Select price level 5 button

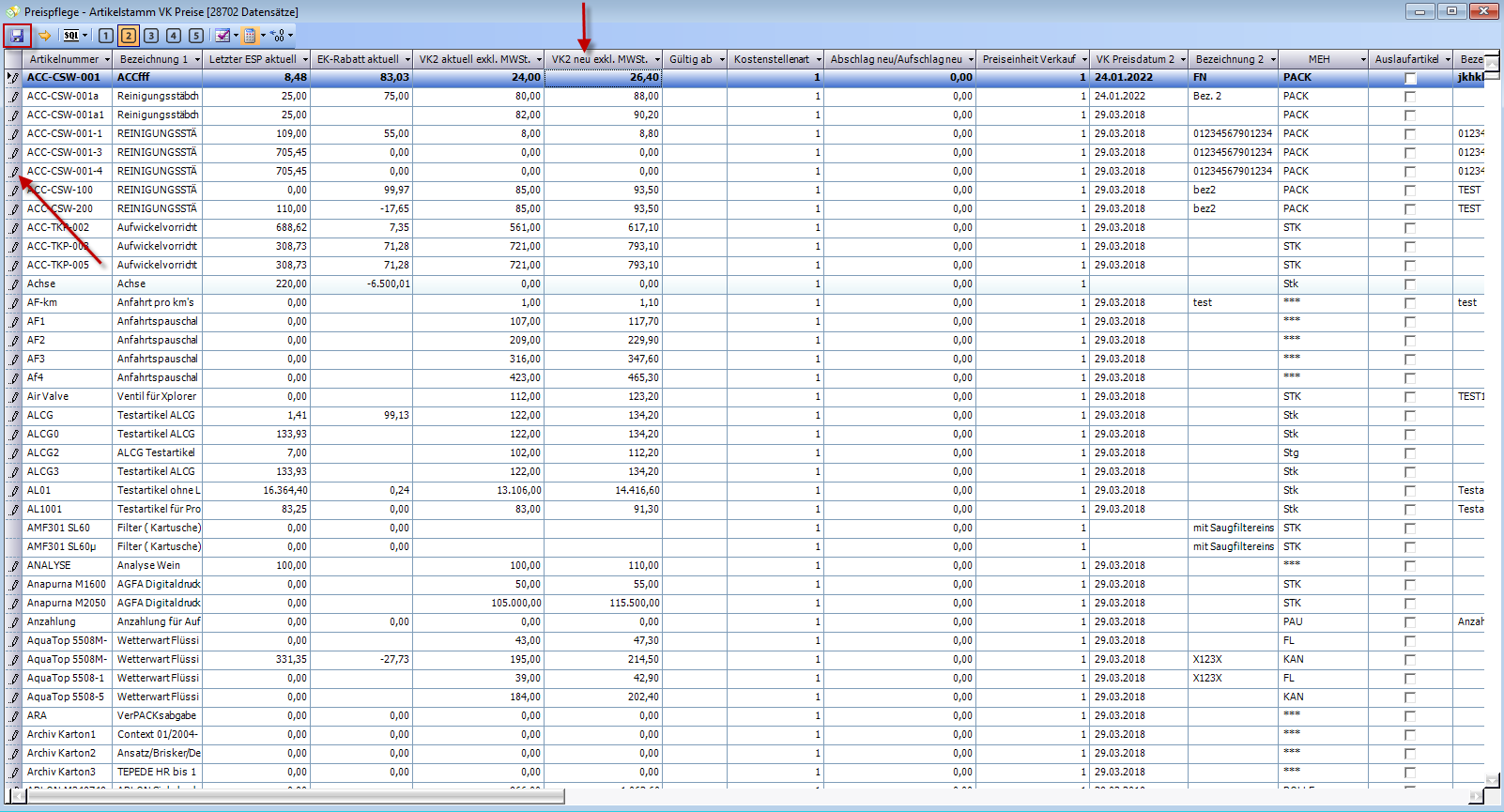click(x=196, y=36)
